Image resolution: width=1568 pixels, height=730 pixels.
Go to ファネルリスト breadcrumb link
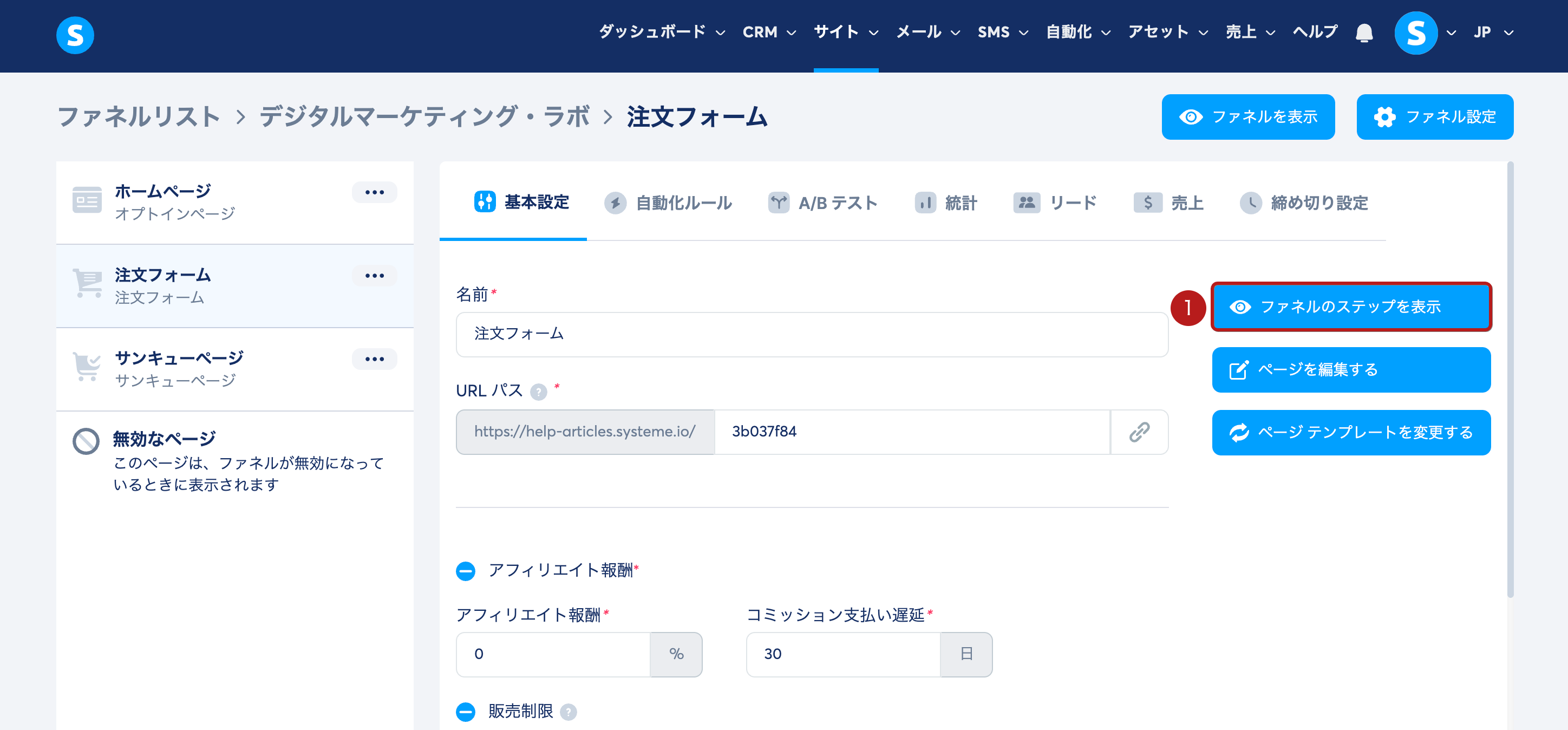[x=138, y=117]
